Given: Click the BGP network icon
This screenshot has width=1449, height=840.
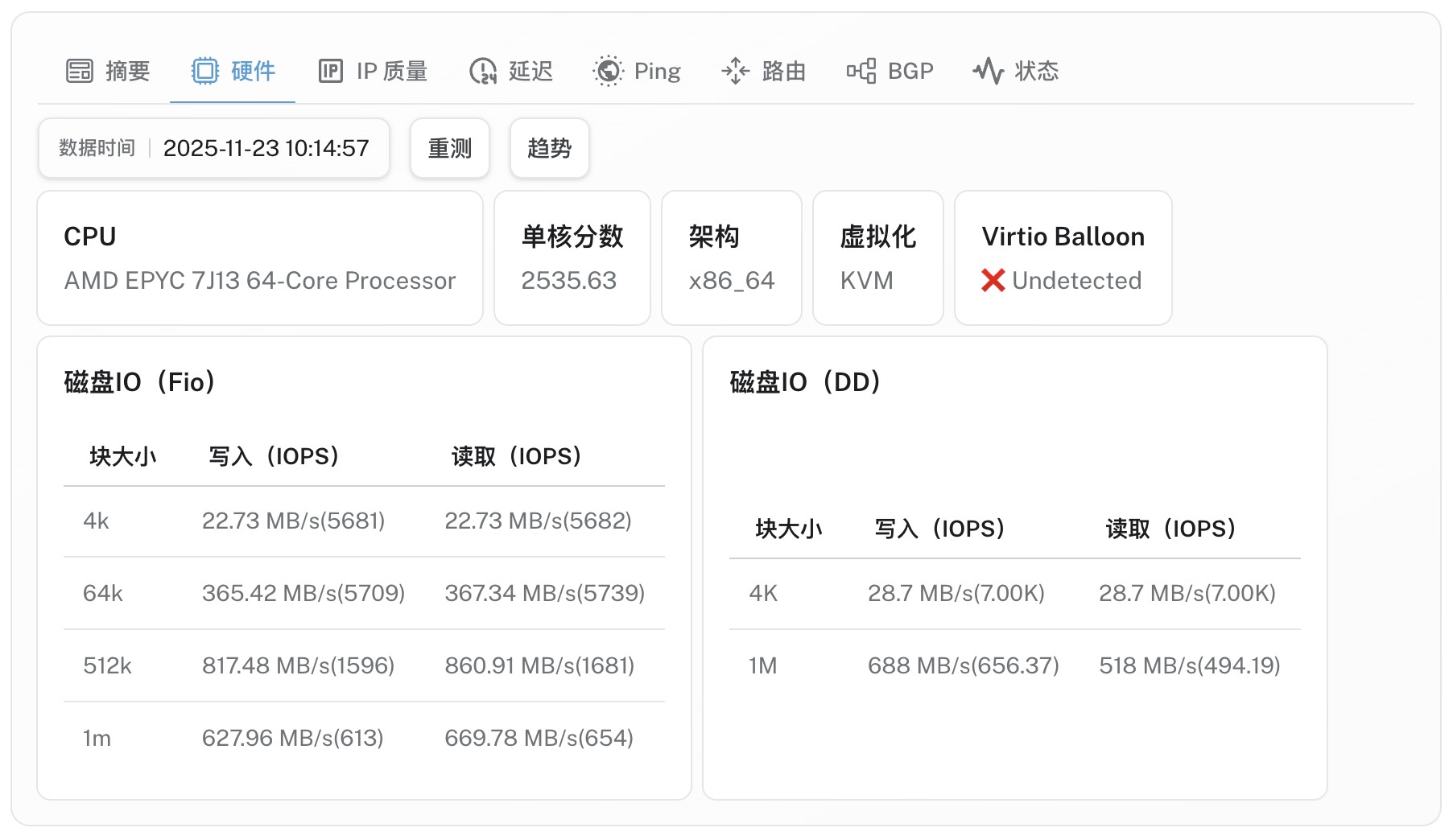Looking at the screenshot, I should pos(861,72).
